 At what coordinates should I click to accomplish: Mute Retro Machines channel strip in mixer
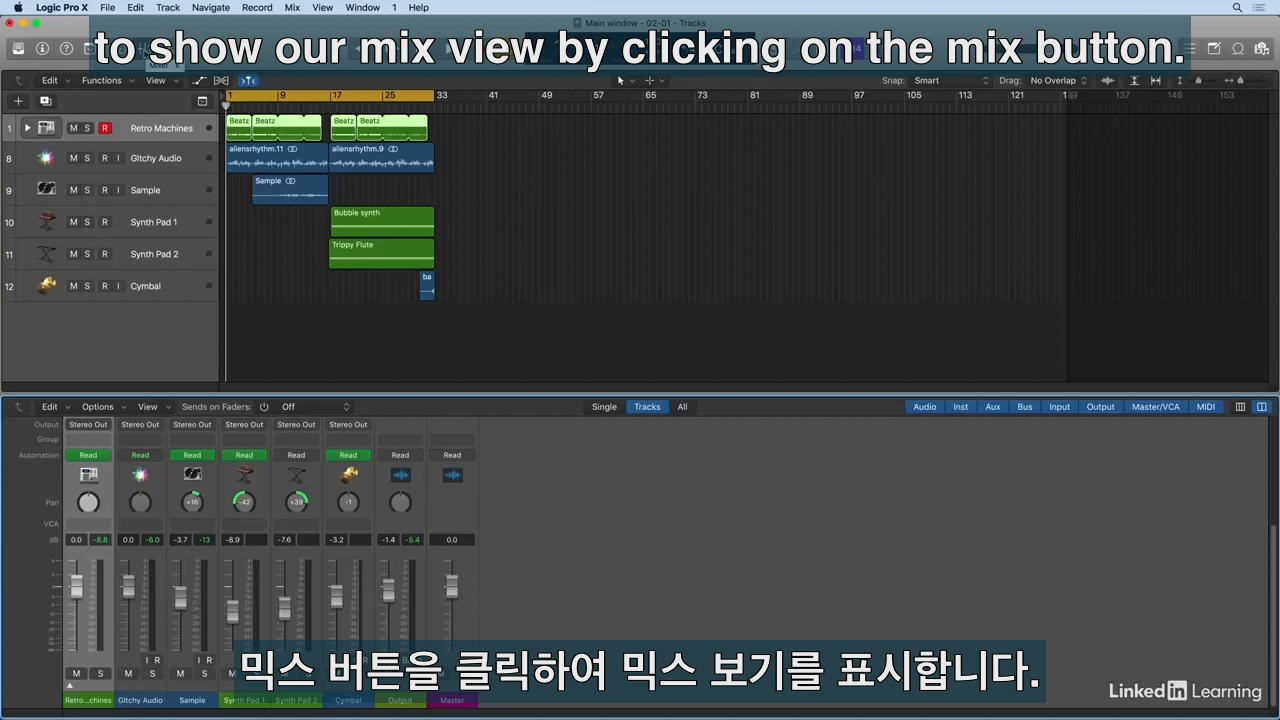pyautogui.click(x=76, y=673)
